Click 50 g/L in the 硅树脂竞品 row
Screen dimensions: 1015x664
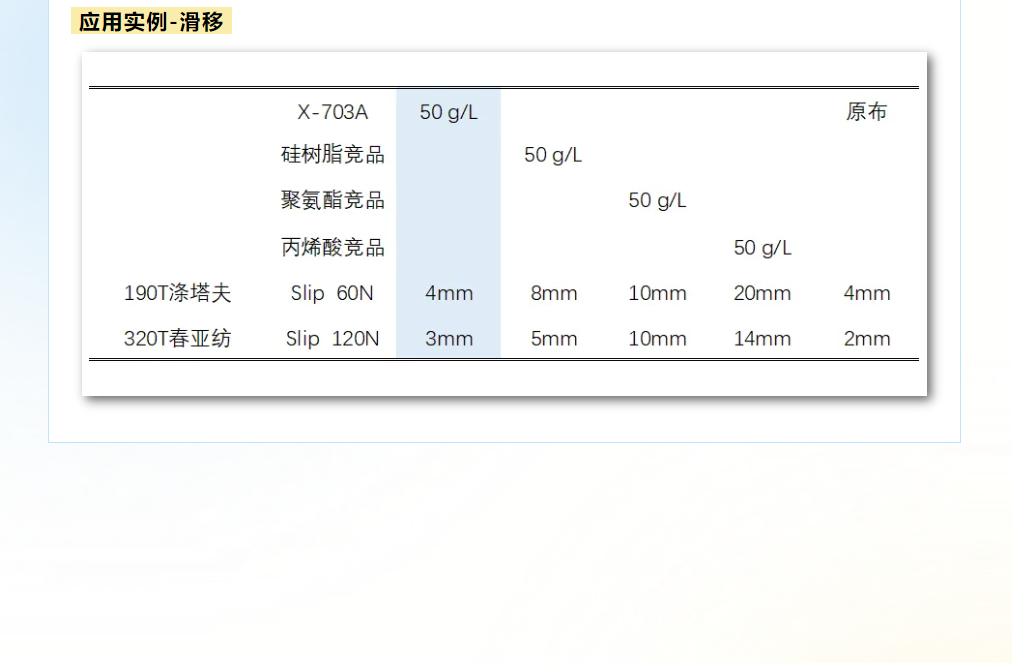pyautogui.click(x=553, y=155)
